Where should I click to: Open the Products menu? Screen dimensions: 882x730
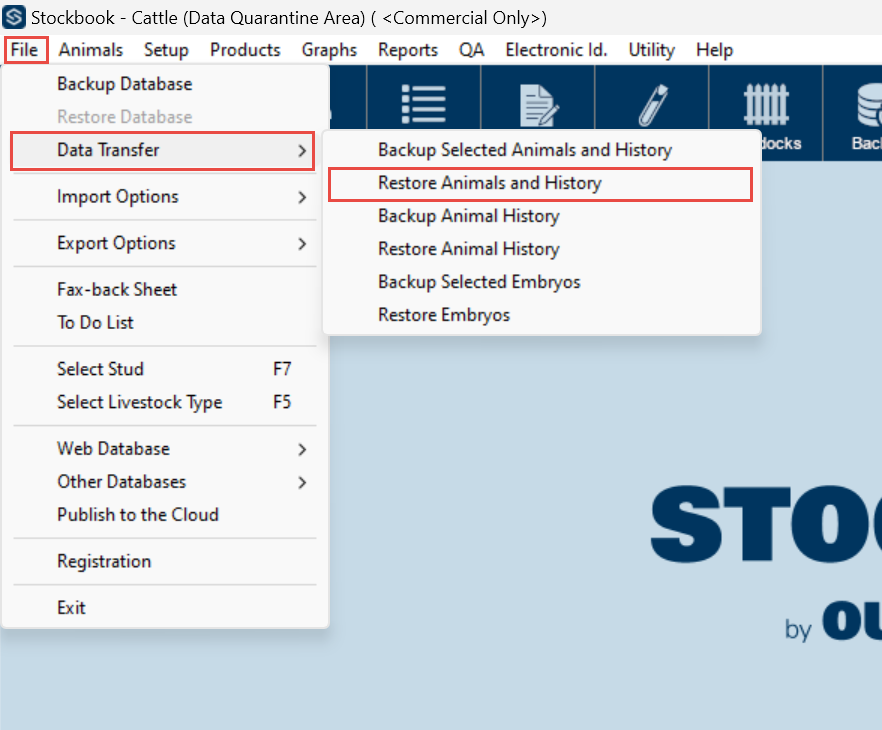point(245,50)
